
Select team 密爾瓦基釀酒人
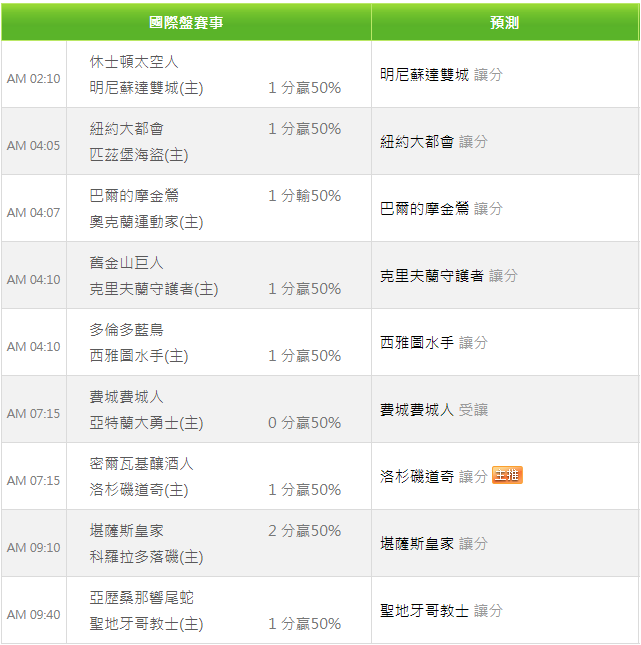click(142, 464)
